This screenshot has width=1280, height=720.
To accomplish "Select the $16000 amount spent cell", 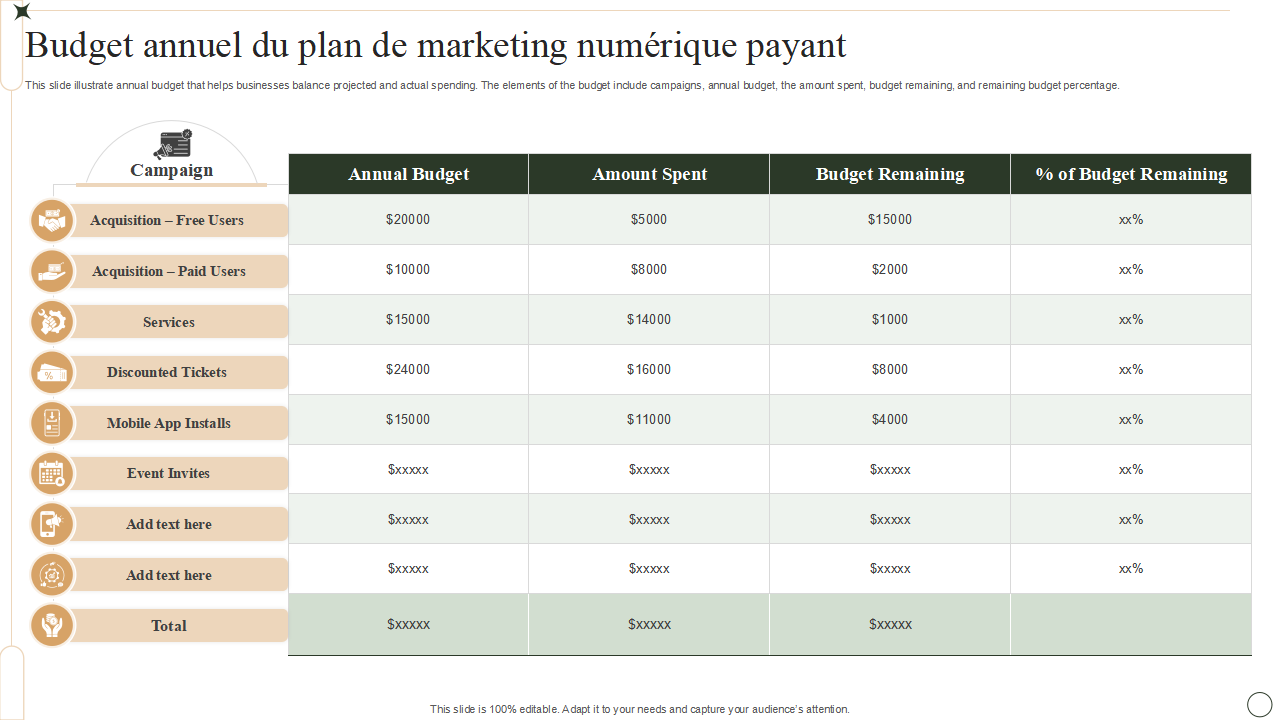I will pos(649,369).
